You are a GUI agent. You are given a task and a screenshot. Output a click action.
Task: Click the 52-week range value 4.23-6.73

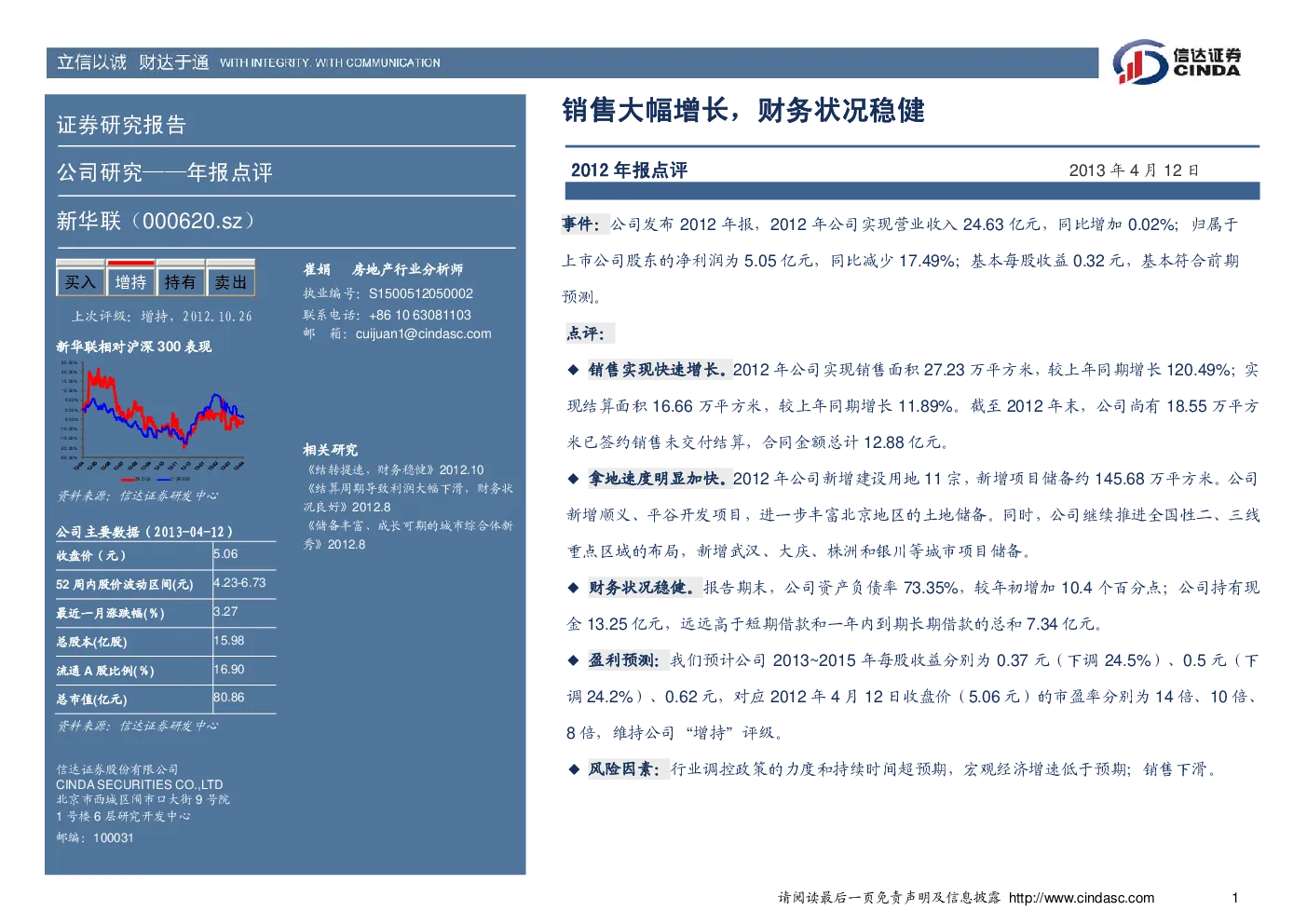pos(239,582)
